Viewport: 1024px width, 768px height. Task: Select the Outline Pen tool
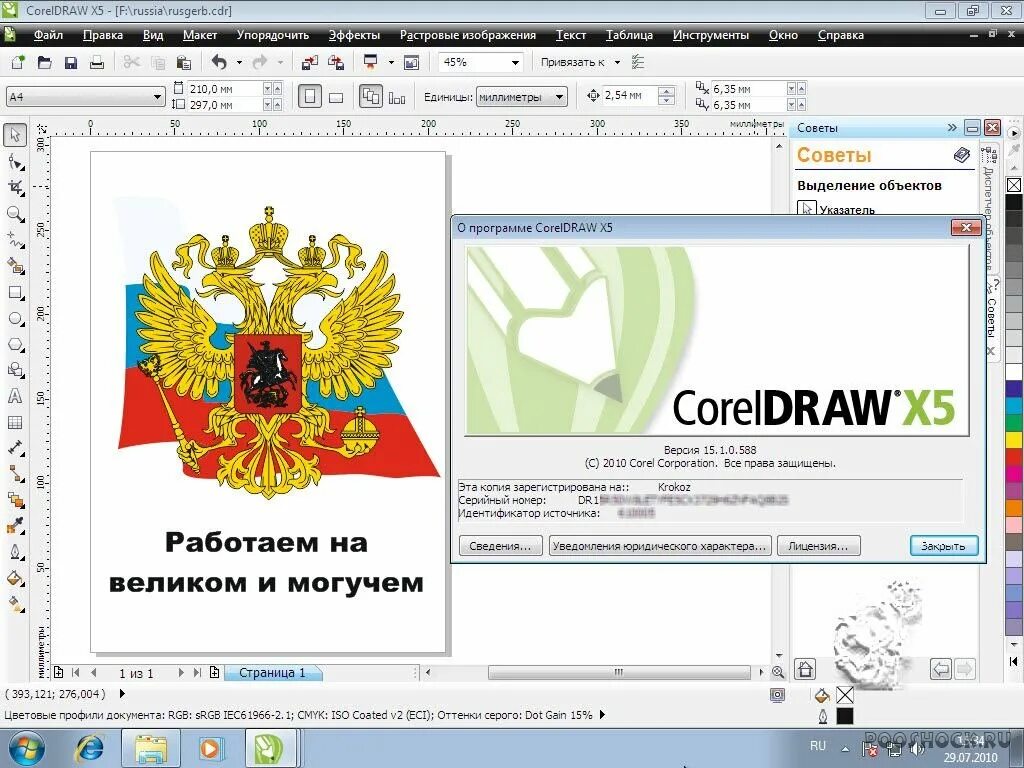point(15,552)
